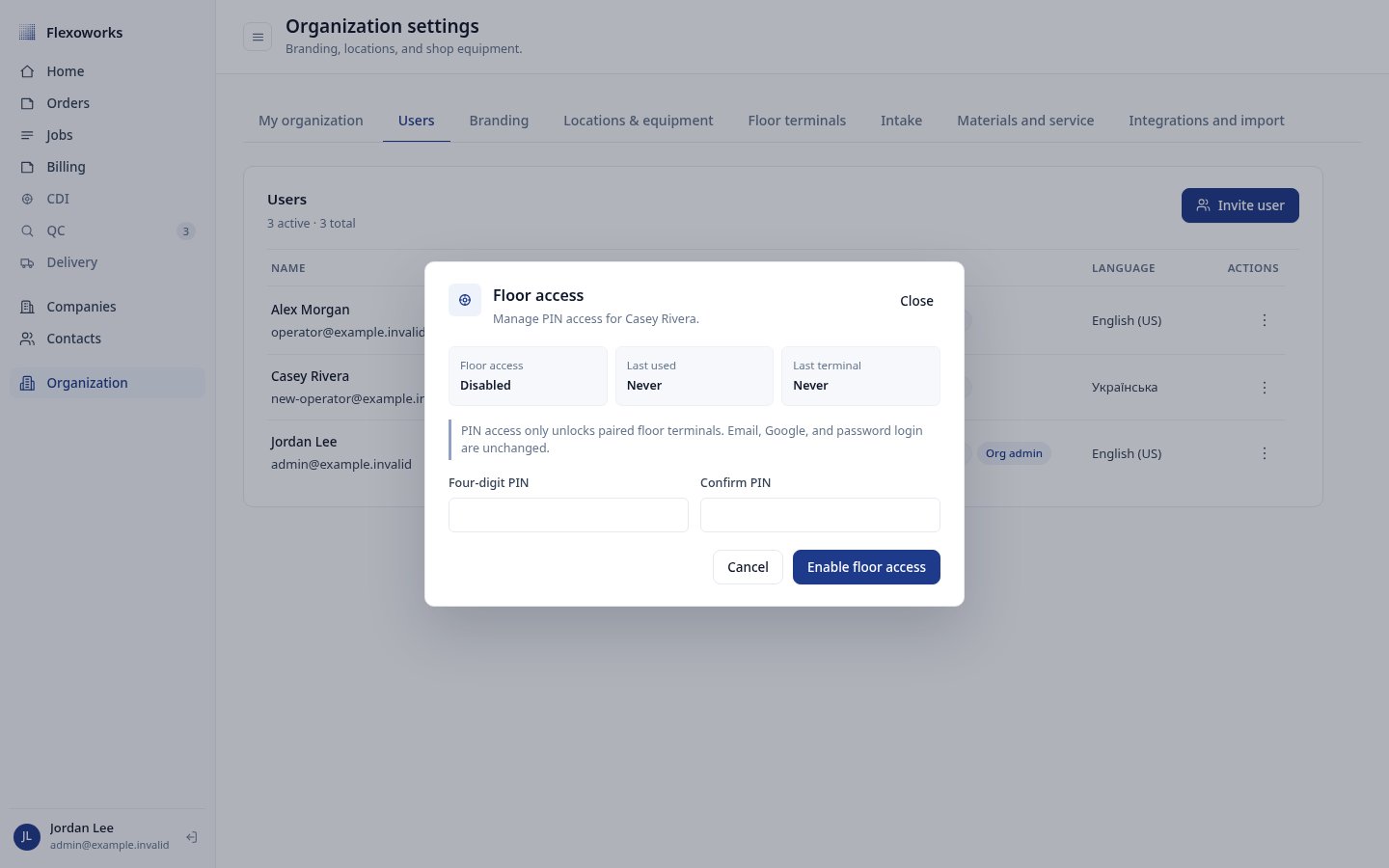This screenshot has width=1389, height=868.
Task: Click the QC badge showing 3
Action: [x=186, y=231]
